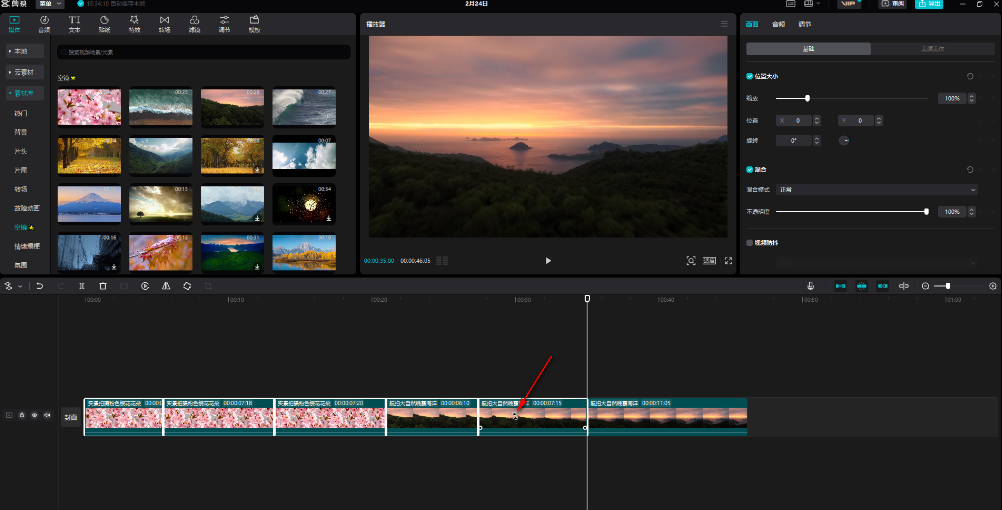This screenshot has width=1002, height=510.
Task: Uncheck the Blend (混合) checkbox
Action: tap(750, 169)
